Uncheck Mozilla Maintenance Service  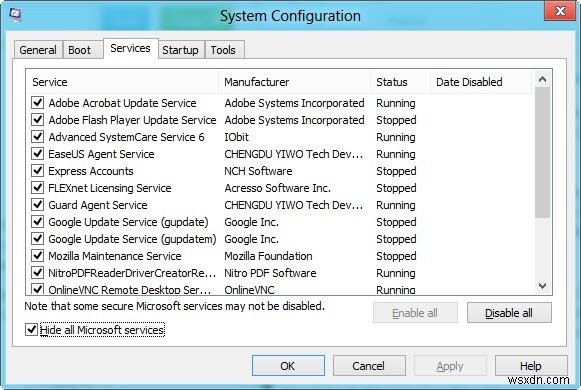pos(37,256)
